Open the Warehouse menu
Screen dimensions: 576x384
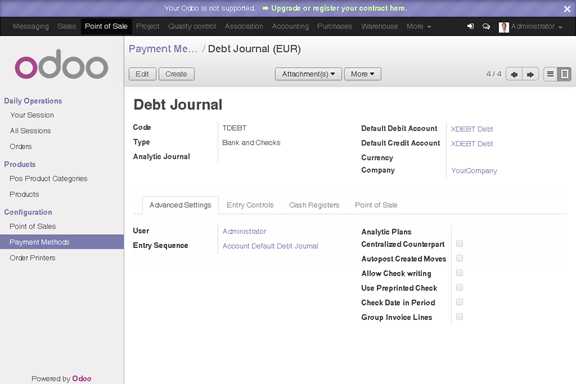(379, 26)
